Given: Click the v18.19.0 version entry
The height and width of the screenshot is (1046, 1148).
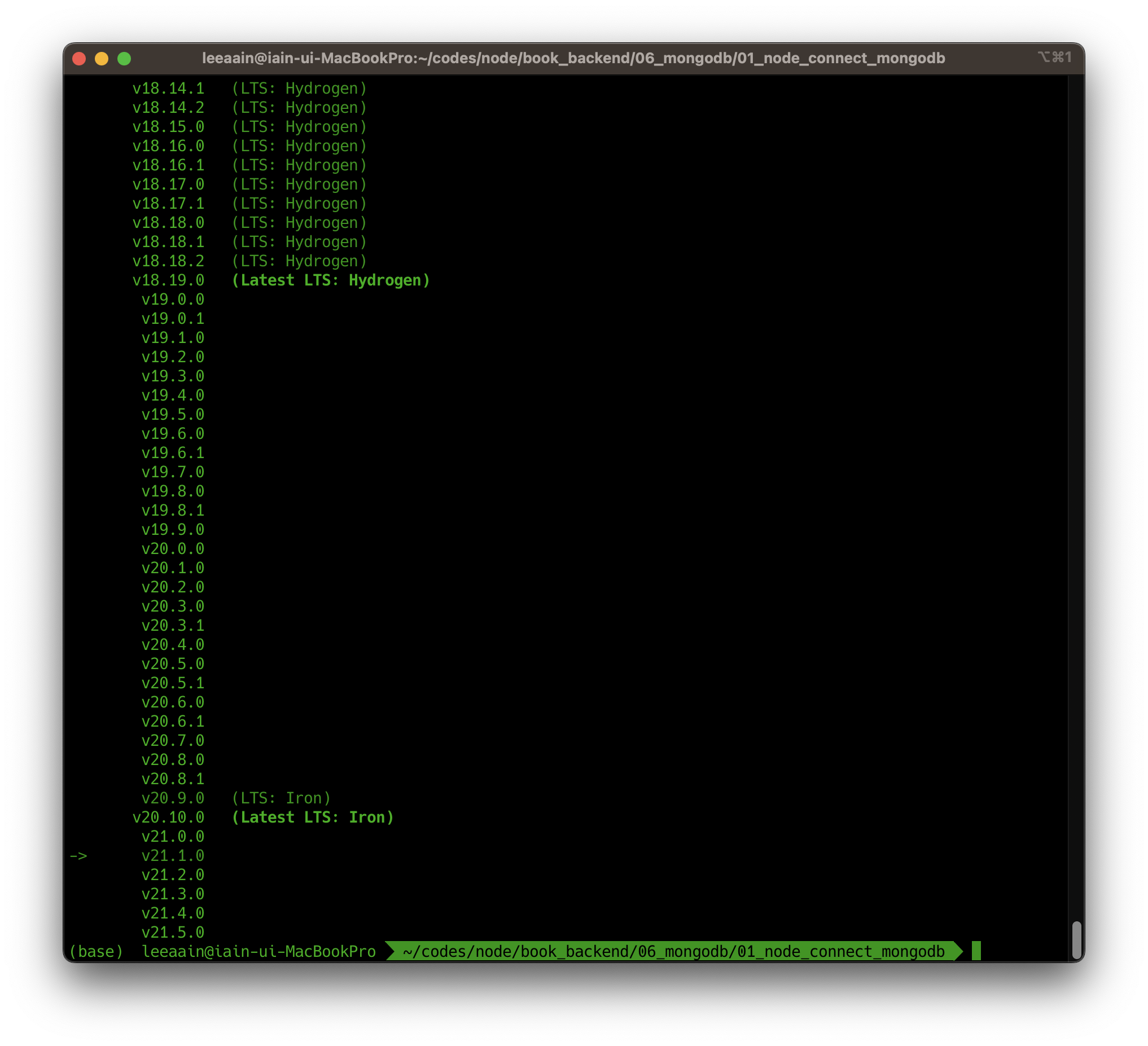Looking at the screenshot, I should coord(168,280).
